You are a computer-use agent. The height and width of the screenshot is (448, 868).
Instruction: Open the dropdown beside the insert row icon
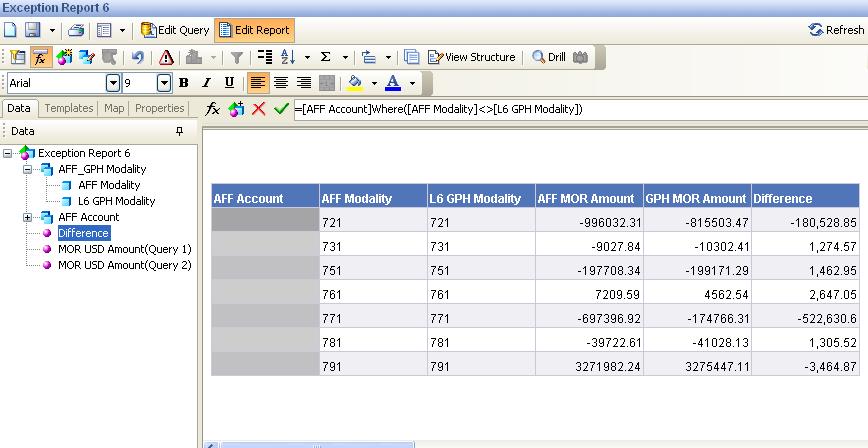(x=388, y=58)
